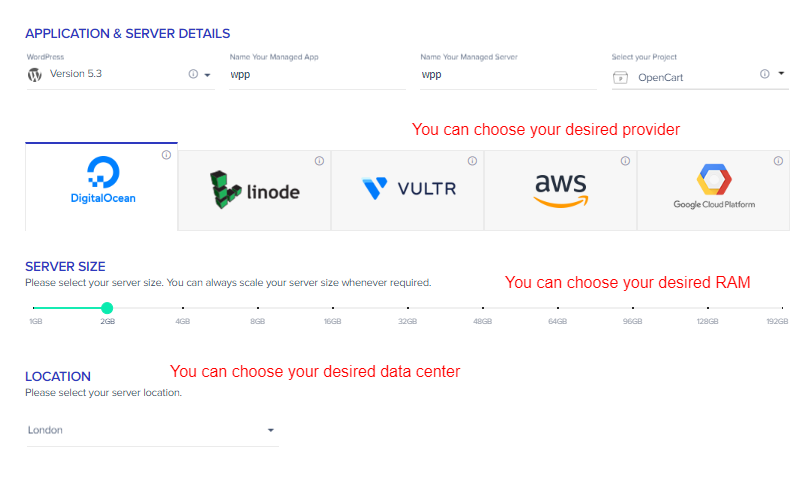
Task: Expand the project selection dropdown arrow
Action: click(780, 75)
